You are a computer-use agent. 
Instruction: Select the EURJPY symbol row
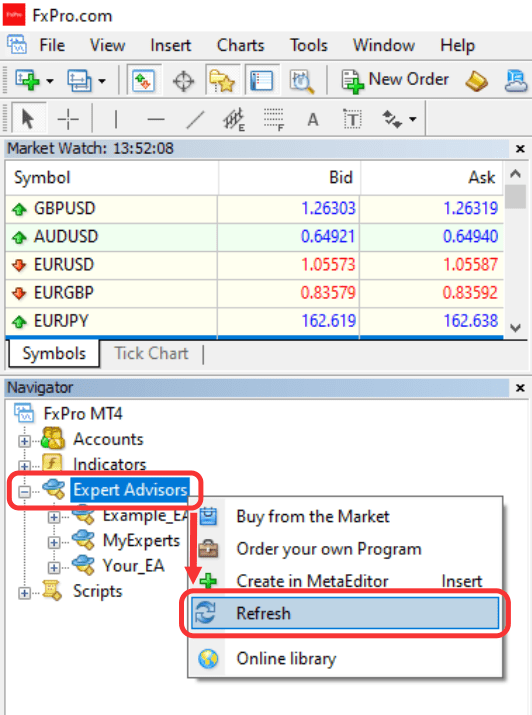tap(254, 321)
